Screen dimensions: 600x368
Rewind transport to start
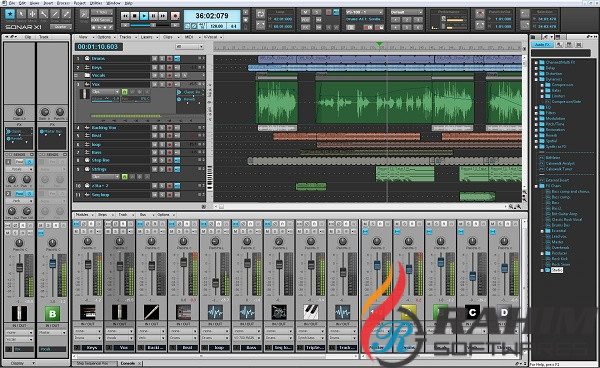pos(125,16)
